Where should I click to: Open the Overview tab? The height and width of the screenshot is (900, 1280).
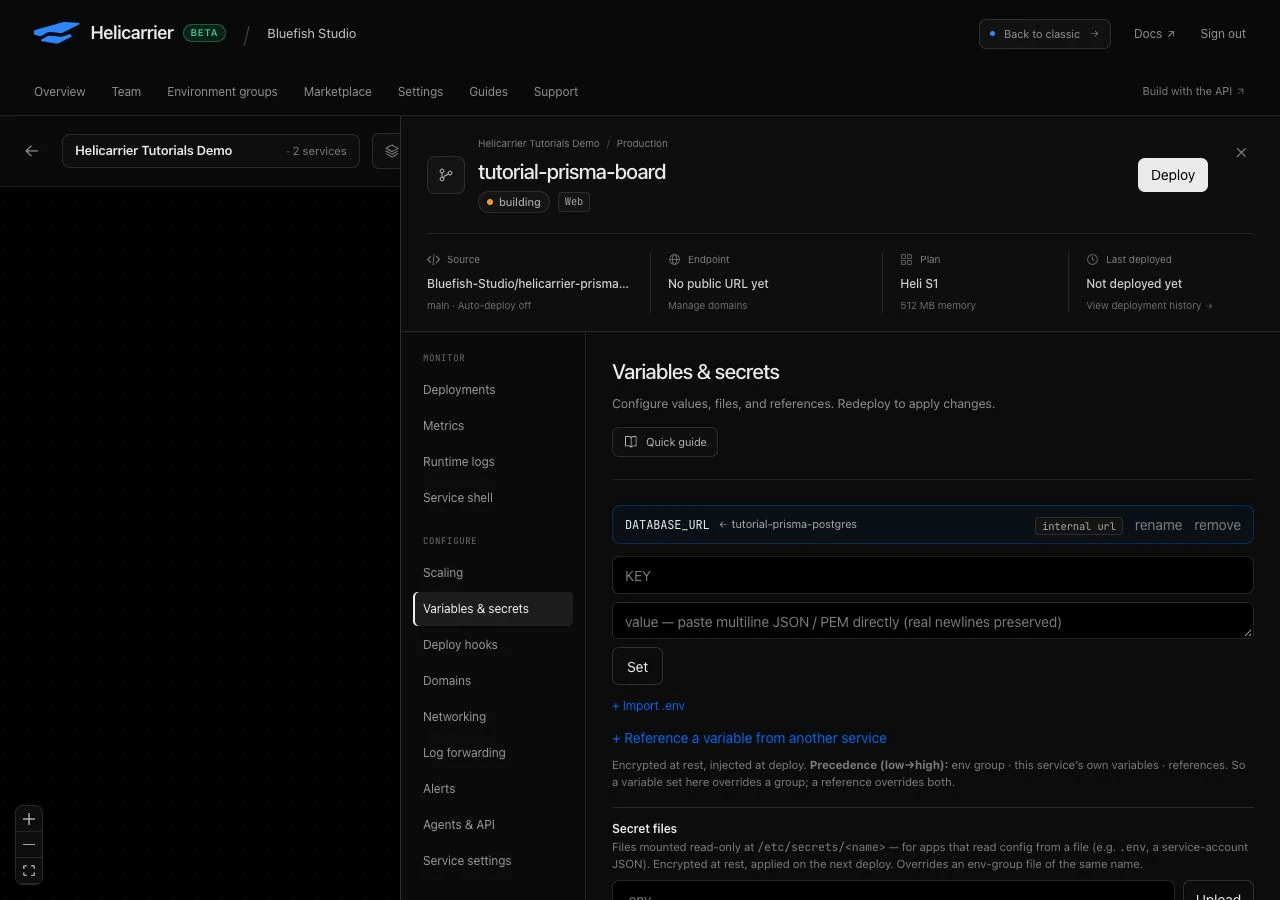(60, 91)
